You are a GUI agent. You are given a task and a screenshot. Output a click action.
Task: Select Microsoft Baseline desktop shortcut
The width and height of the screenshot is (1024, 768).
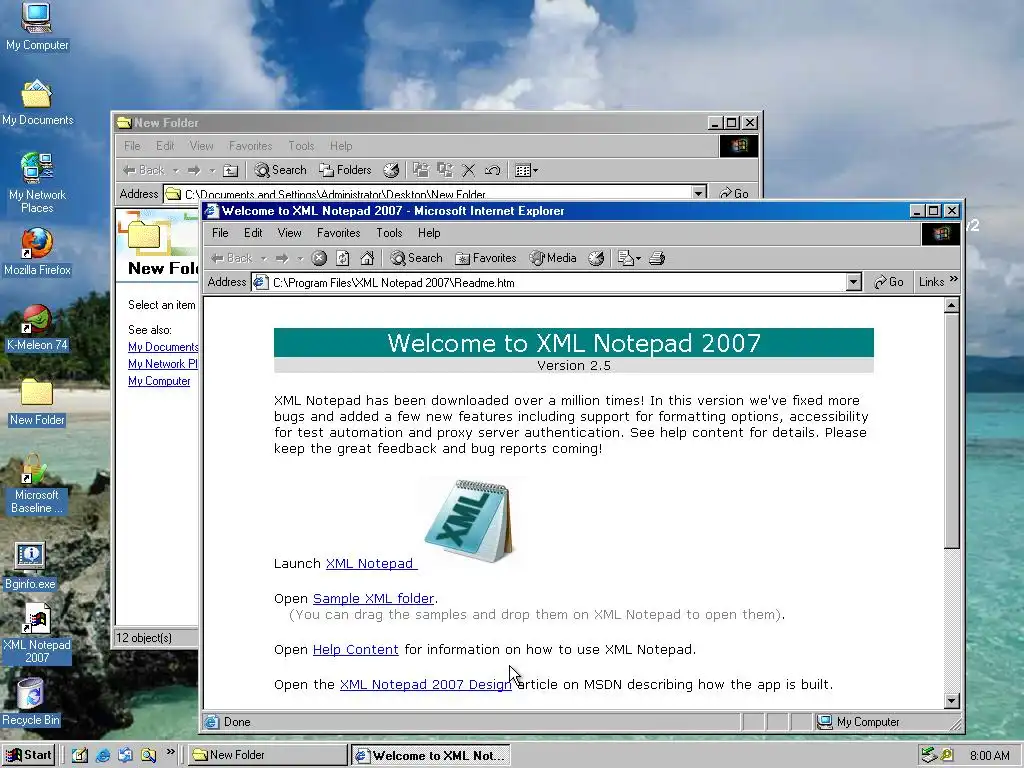pyautogui.click(x=37, y=483)
